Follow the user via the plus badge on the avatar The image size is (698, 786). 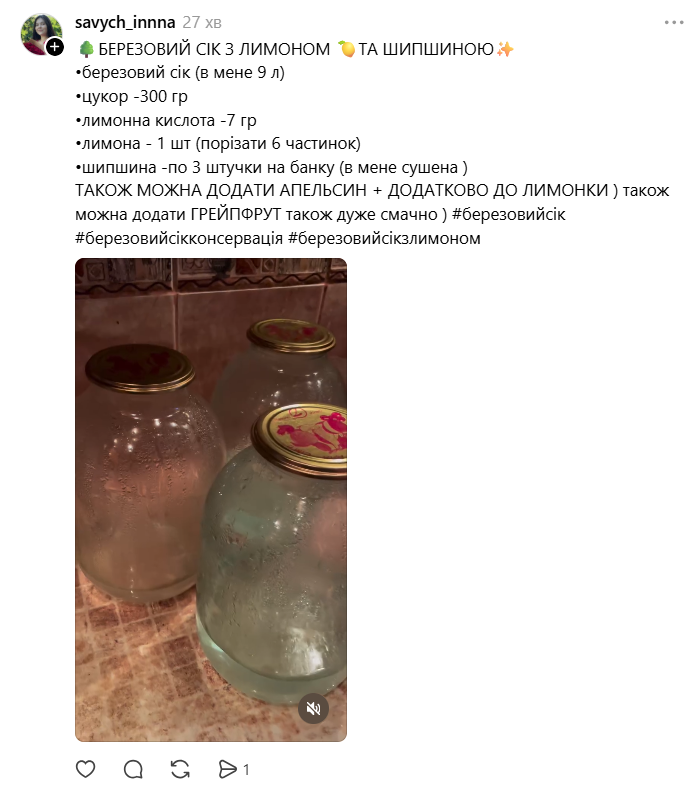click(55, 47)
